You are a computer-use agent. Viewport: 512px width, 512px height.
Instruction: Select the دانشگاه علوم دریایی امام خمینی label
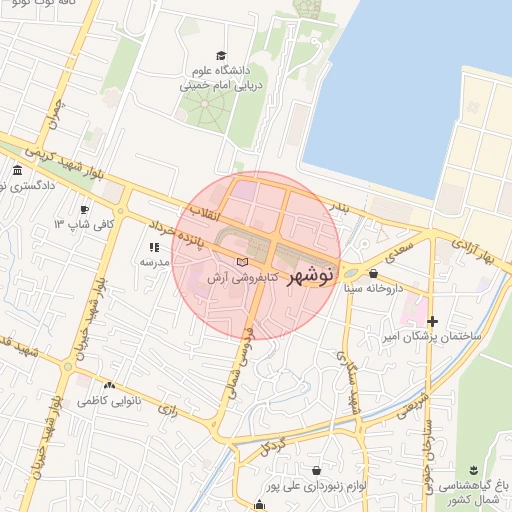(x=221, y=78)
